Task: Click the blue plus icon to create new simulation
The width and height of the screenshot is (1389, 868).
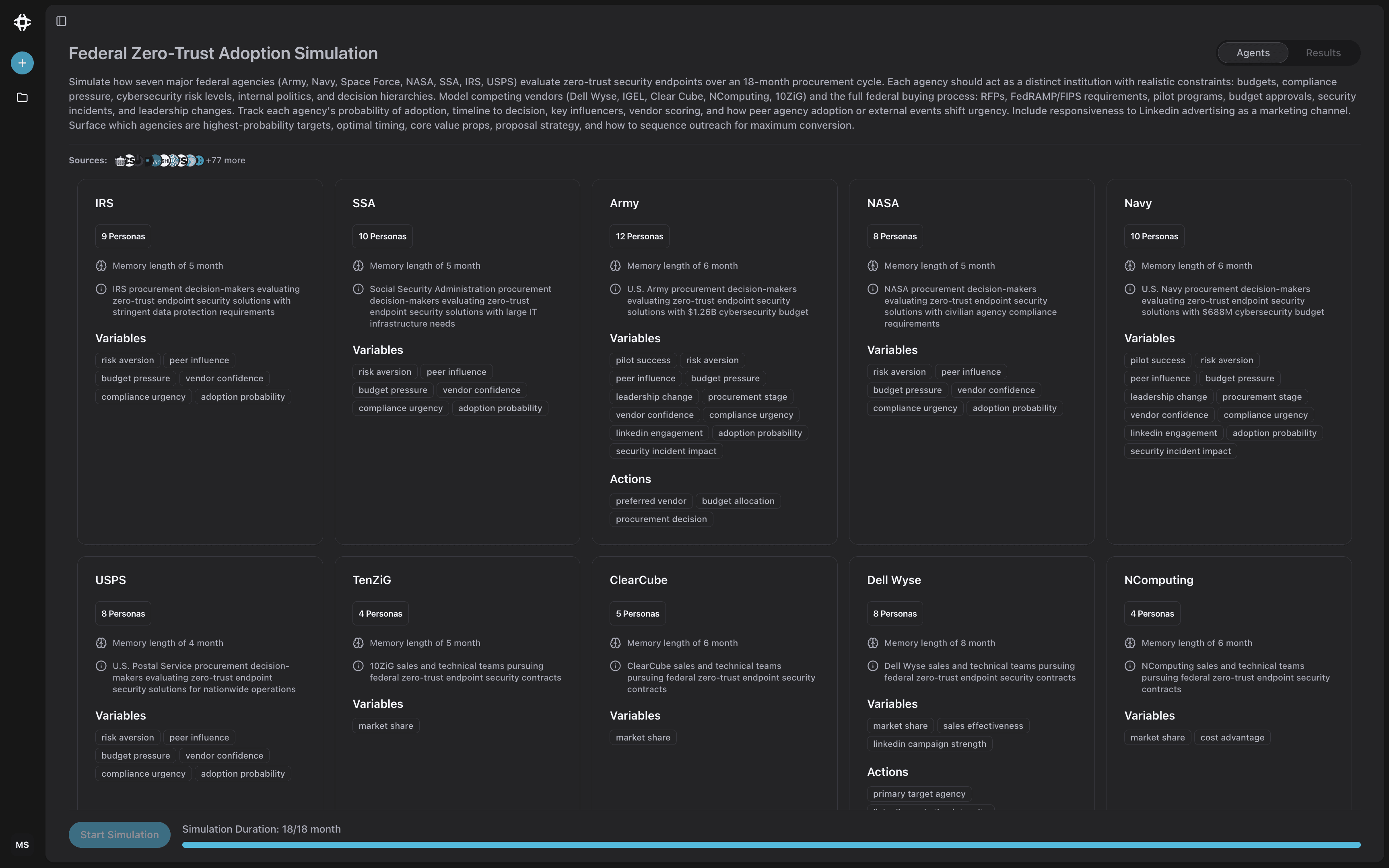Action: (22, 63)
